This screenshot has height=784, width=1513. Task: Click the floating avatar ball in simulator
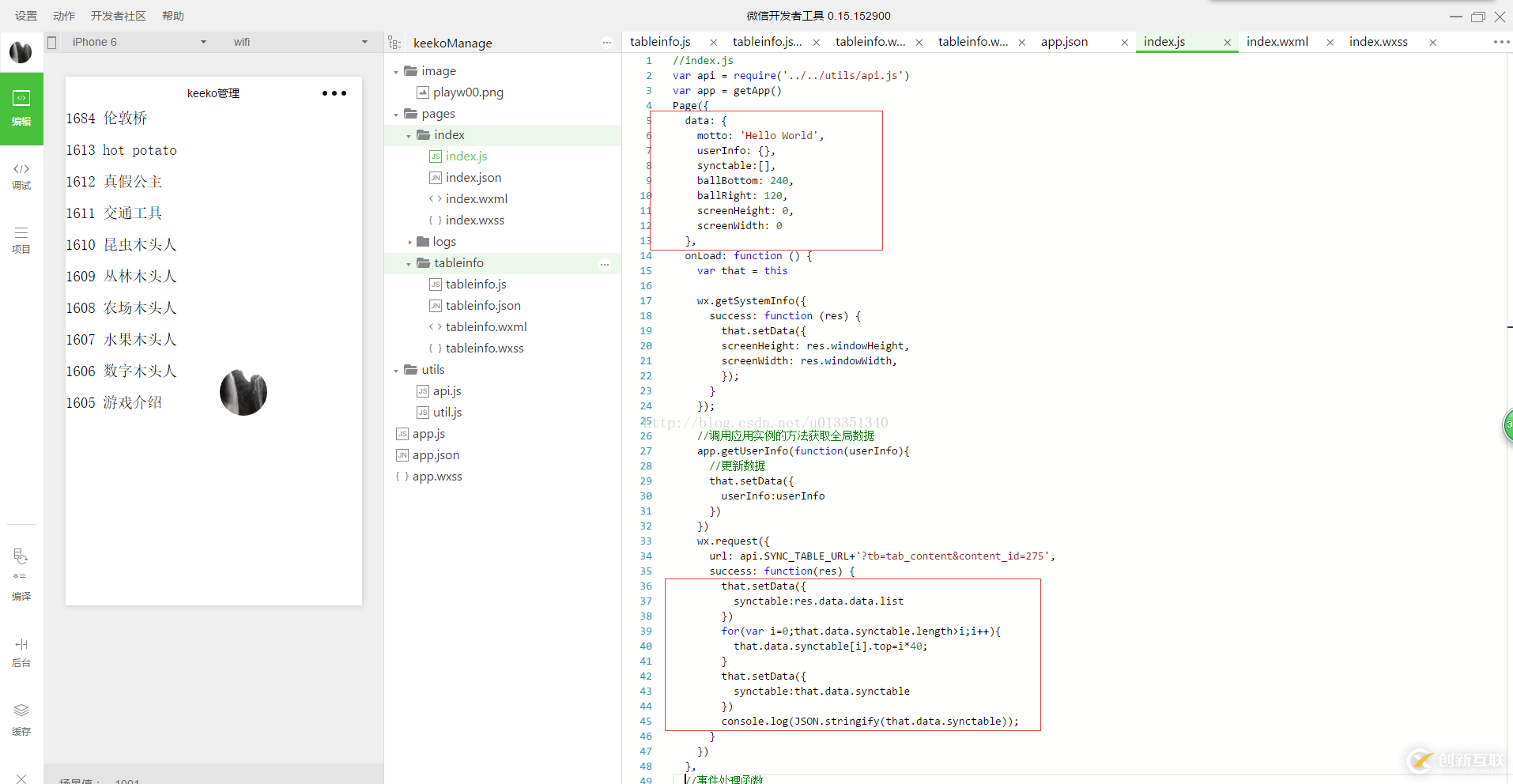point(243,392)
